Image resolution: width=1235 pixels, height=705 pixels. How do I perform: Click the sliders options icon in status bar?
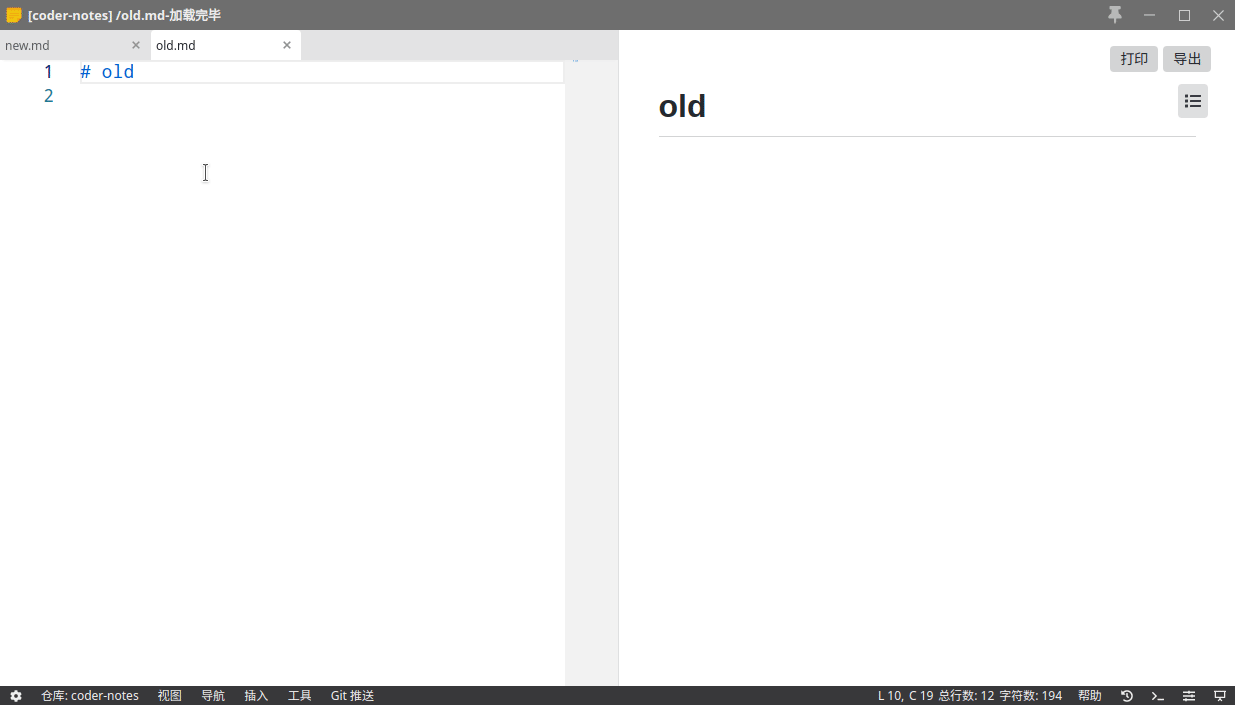(1189, 696)
